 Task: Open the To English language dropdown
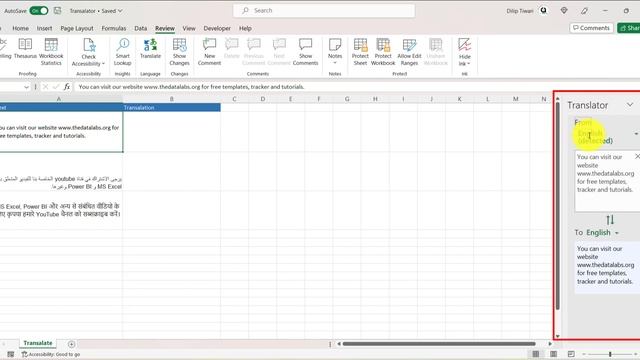[602, 233]
